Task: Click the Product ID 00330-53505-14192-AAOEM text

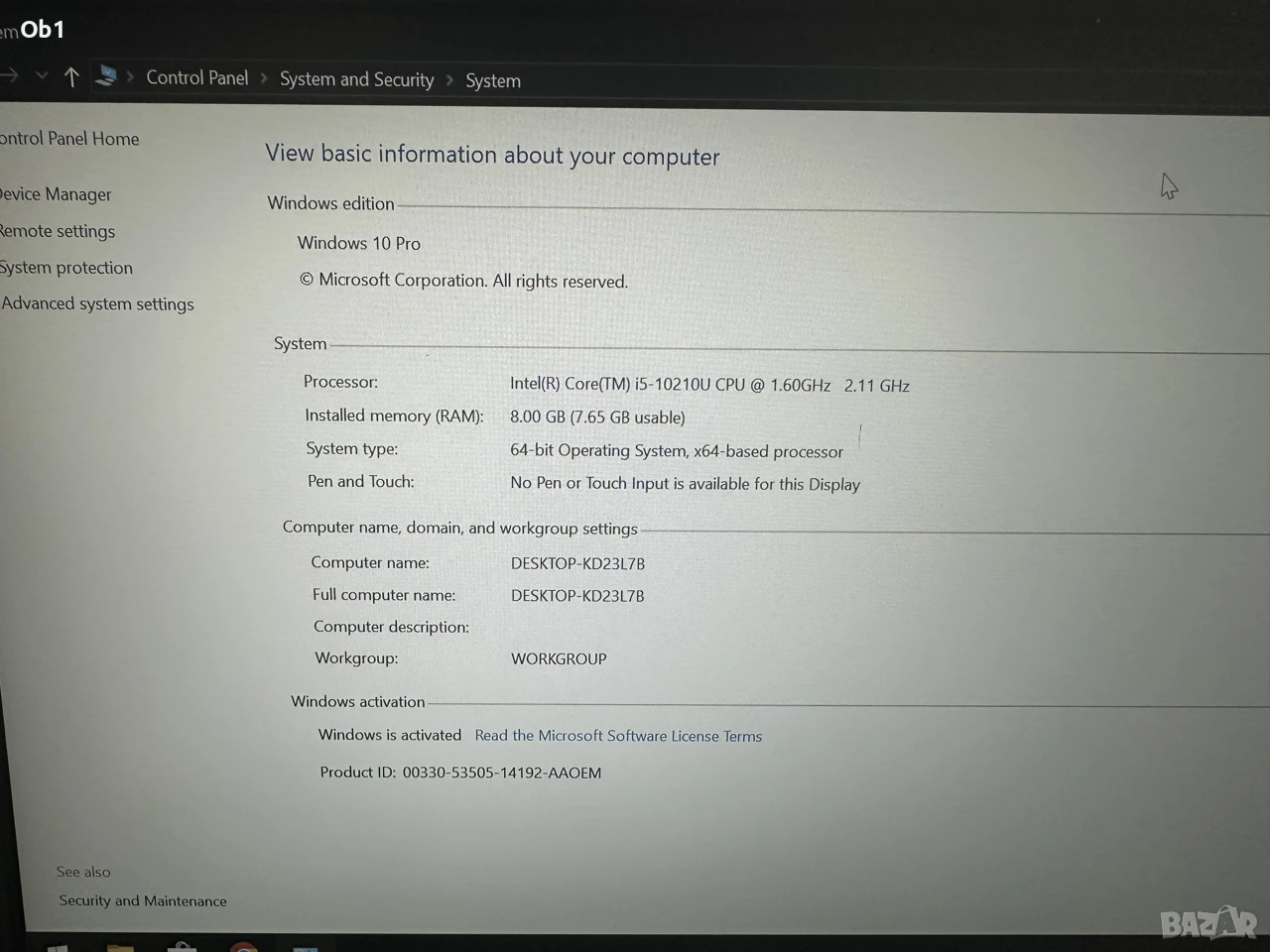Action: click(460, 773)
